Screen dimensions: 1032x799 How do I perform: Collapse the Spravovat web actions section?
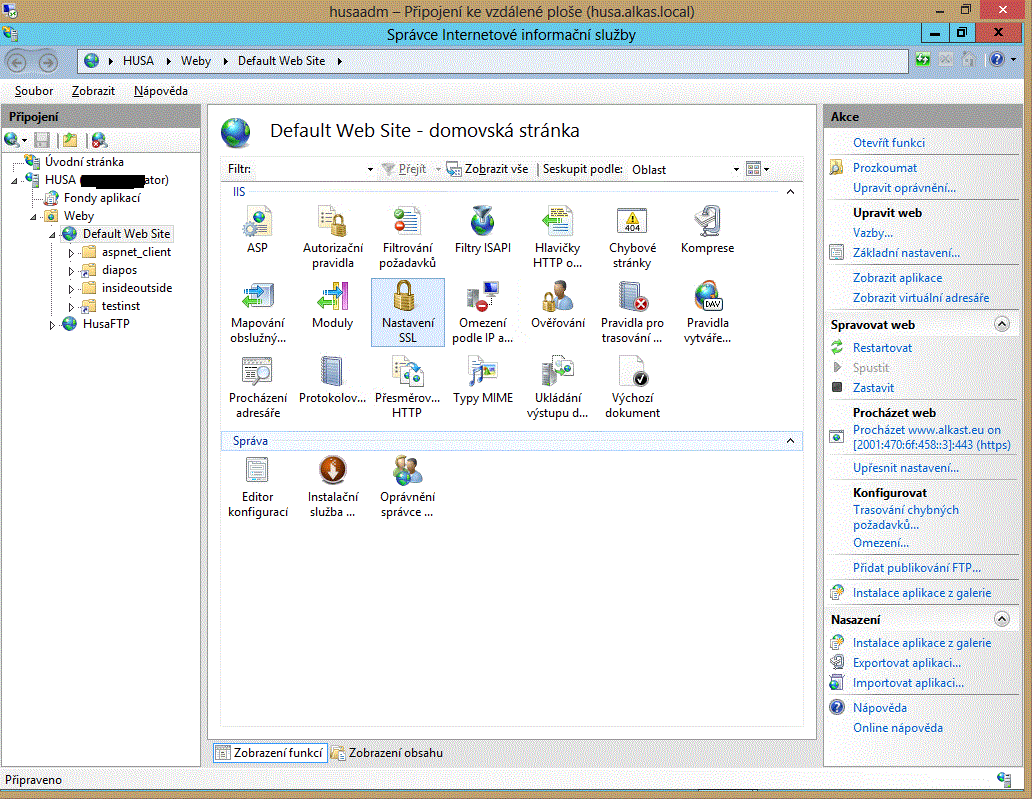pos(1001,325)
